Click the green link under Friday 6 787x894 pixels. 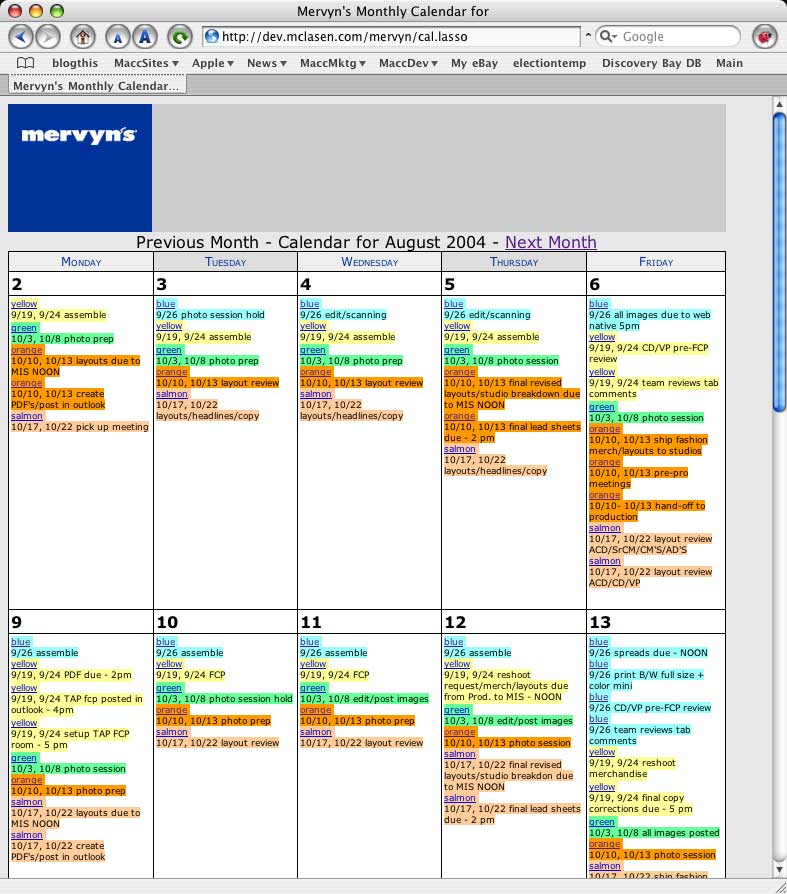pos(602,407)
